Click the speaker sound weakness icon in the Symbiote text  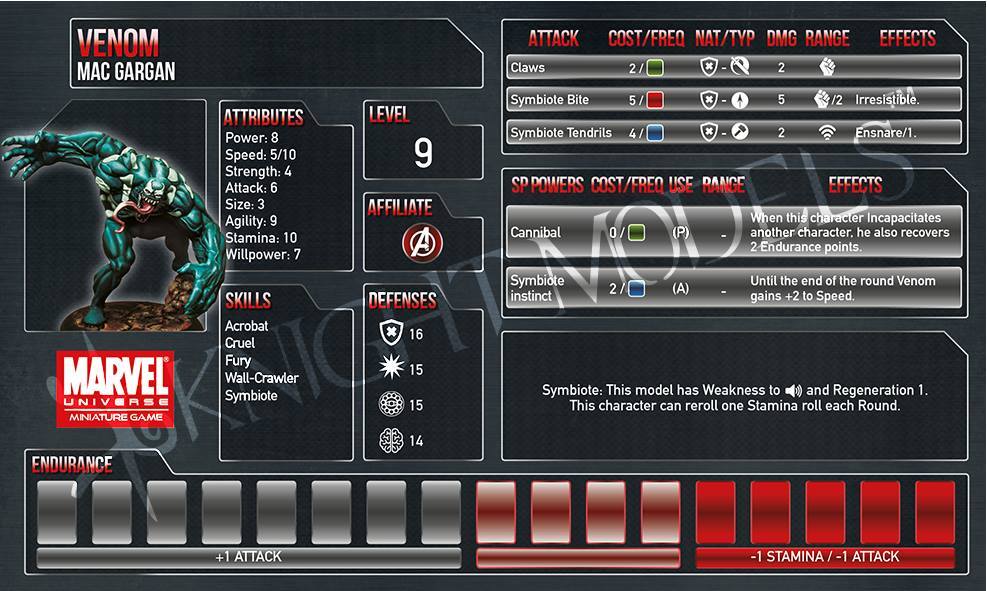(x=793, y=391)
